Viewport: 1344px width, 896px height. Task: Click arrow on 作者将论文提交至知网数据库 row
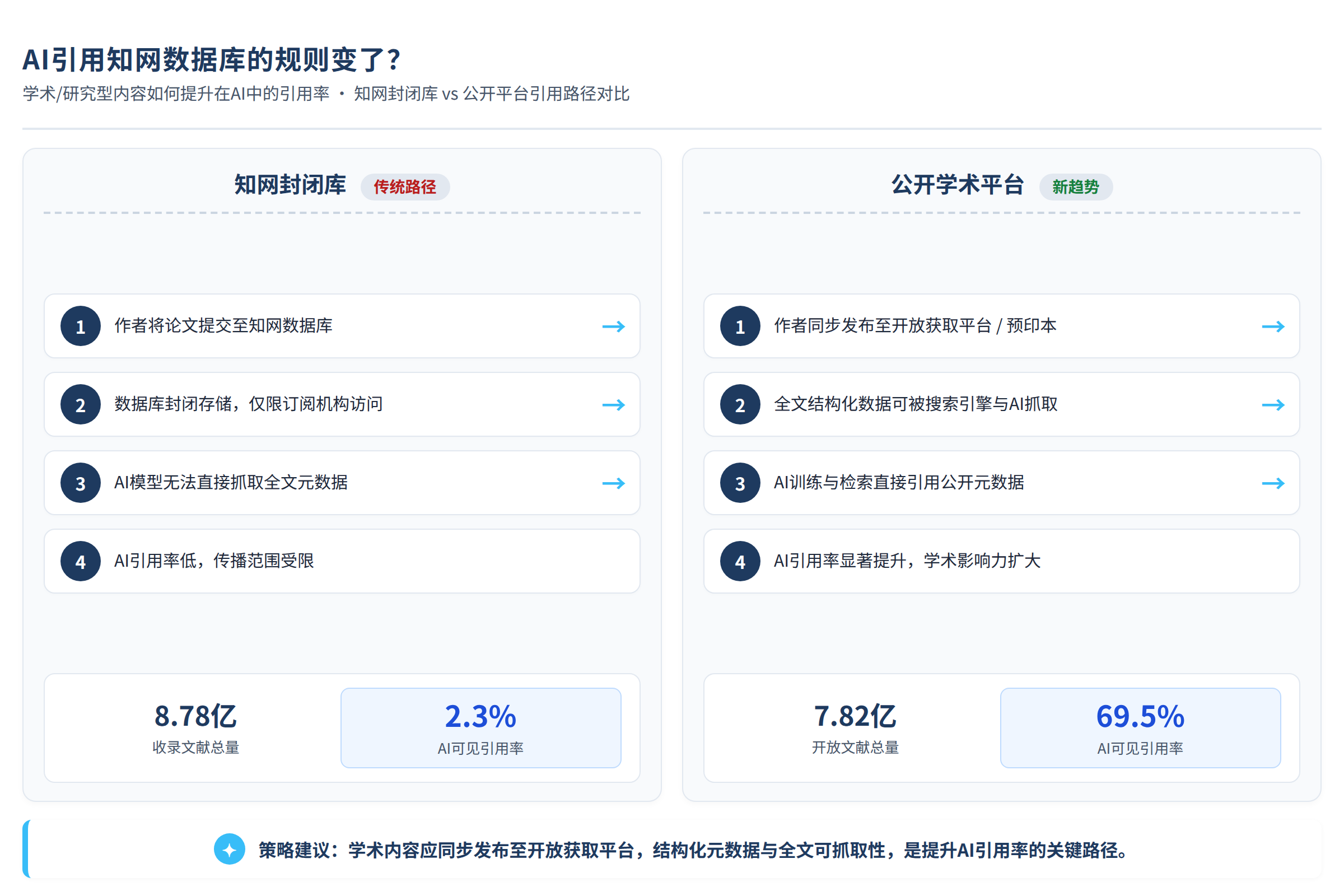[x=614, y=326]
